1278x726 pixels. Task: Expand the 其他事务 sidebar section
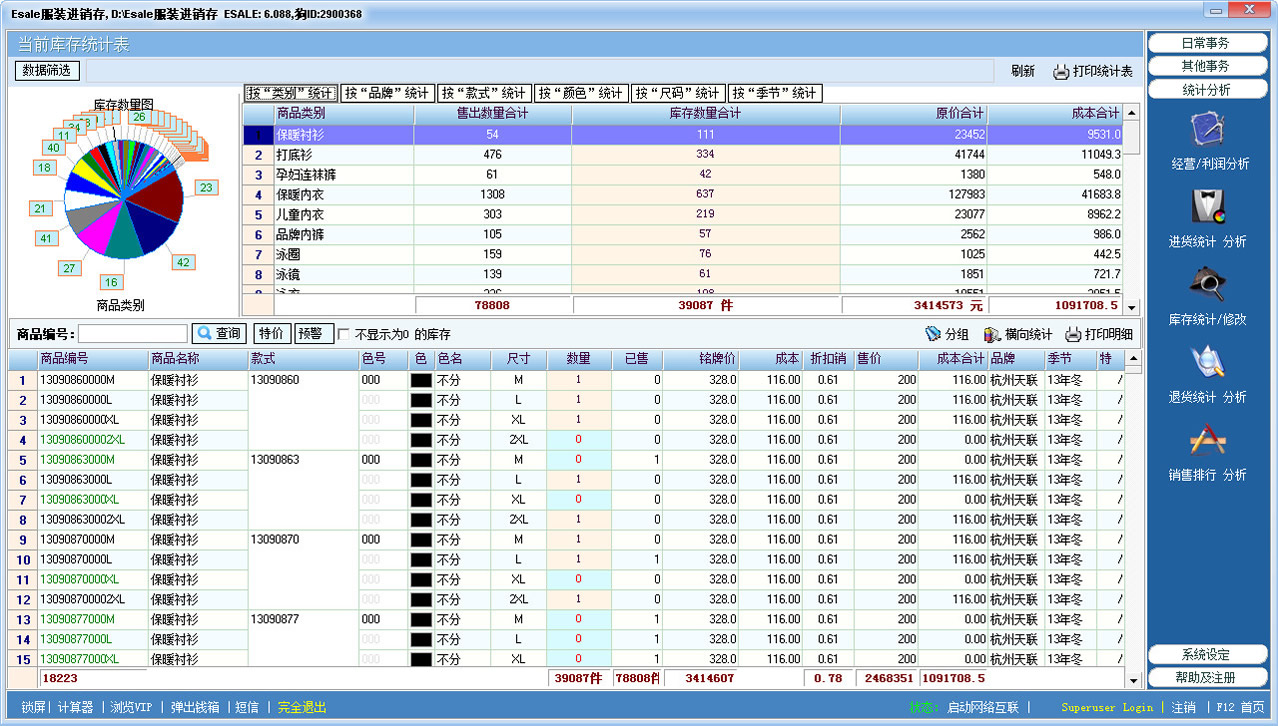click(1207, 66)
